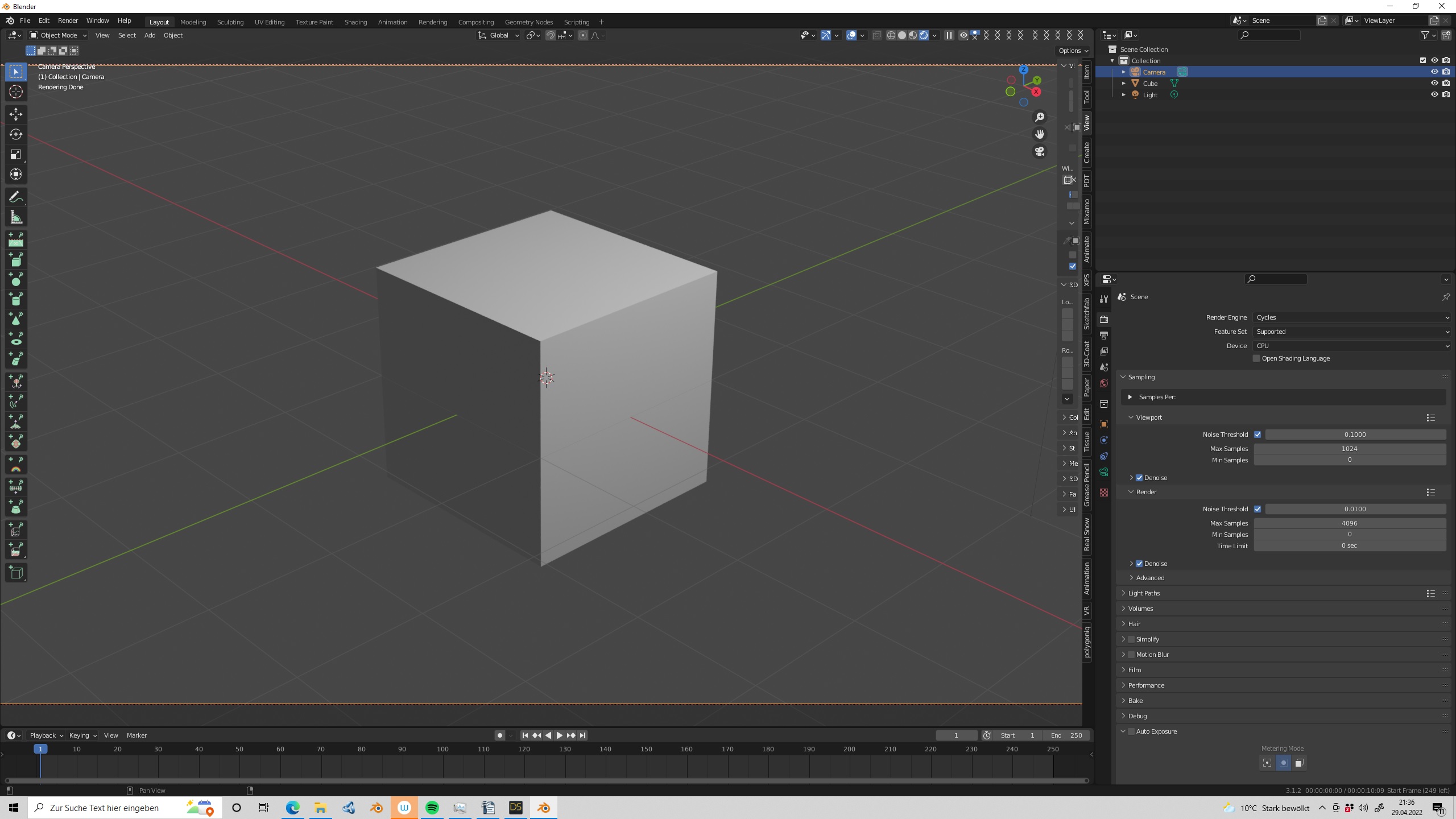Activate the Annotate pencil tool

click(x=16, y=197)
